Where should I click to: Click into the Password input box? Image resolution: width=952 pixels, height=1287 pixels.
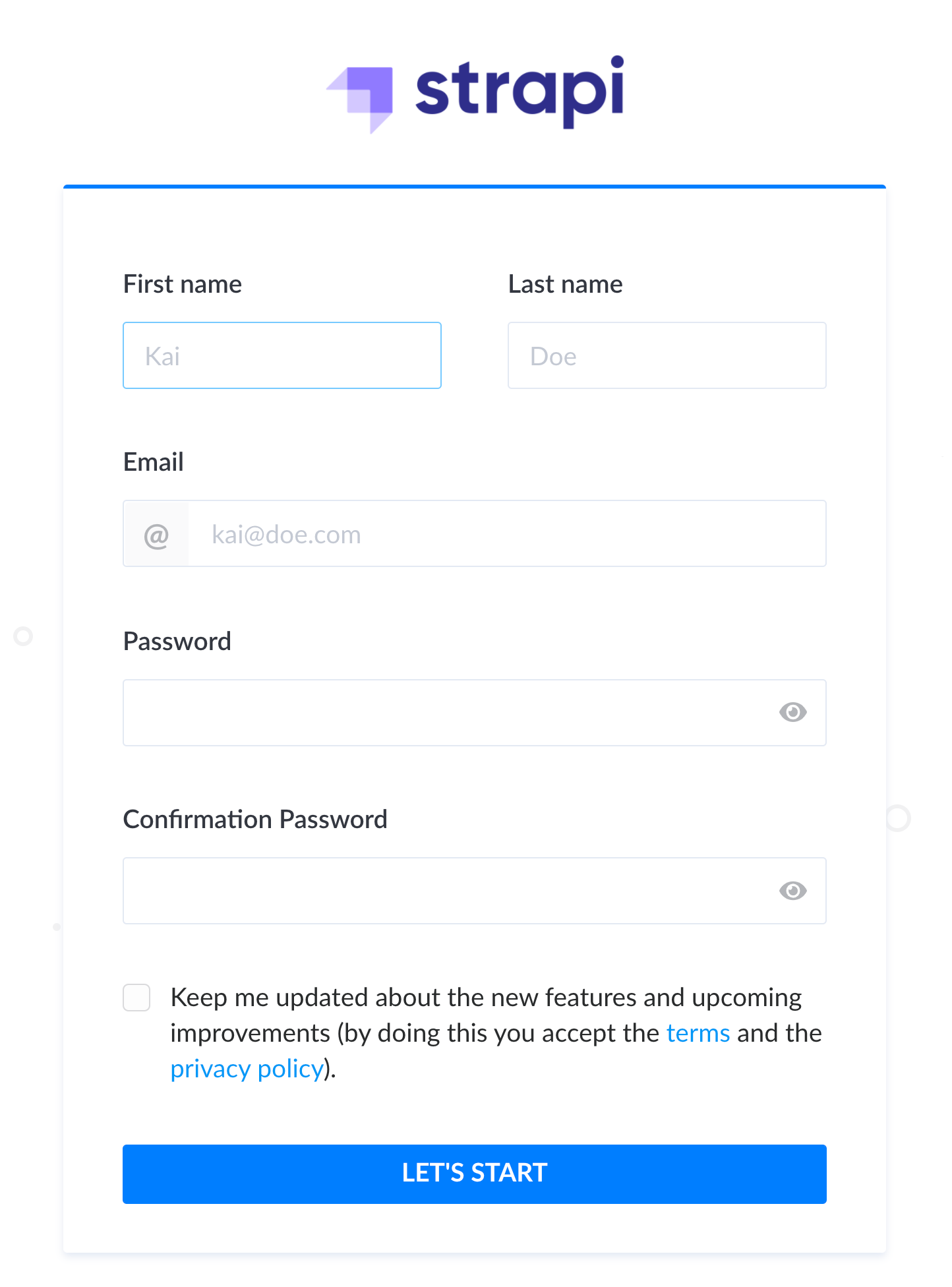pyautogui.click(x=475, y=713)
